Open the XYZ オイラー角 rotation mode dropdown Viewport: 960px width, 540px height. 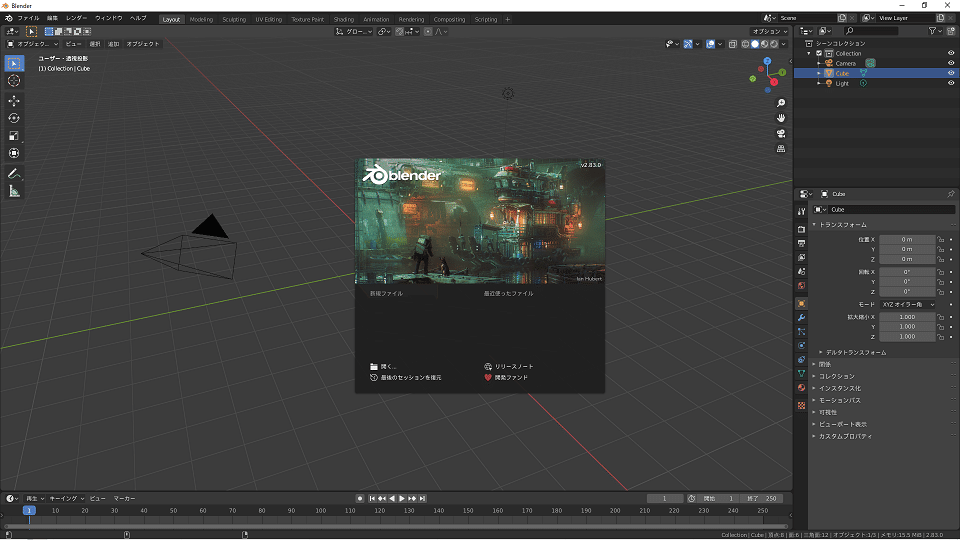[x=908, y=304]
